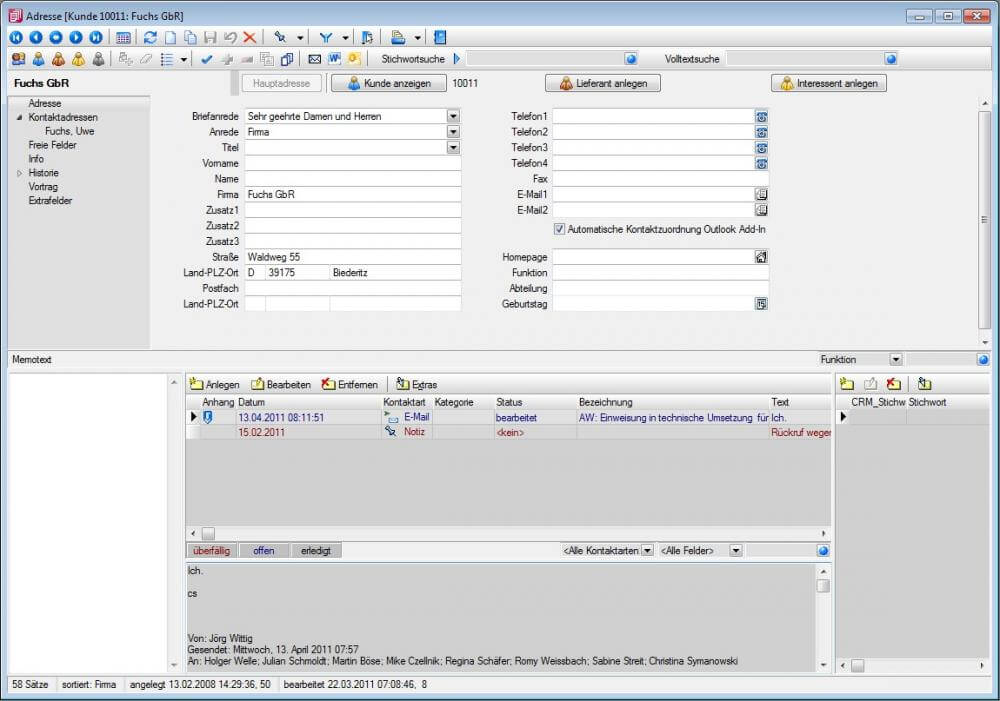Click the Volltextsuche search globe button

[891, 59]
